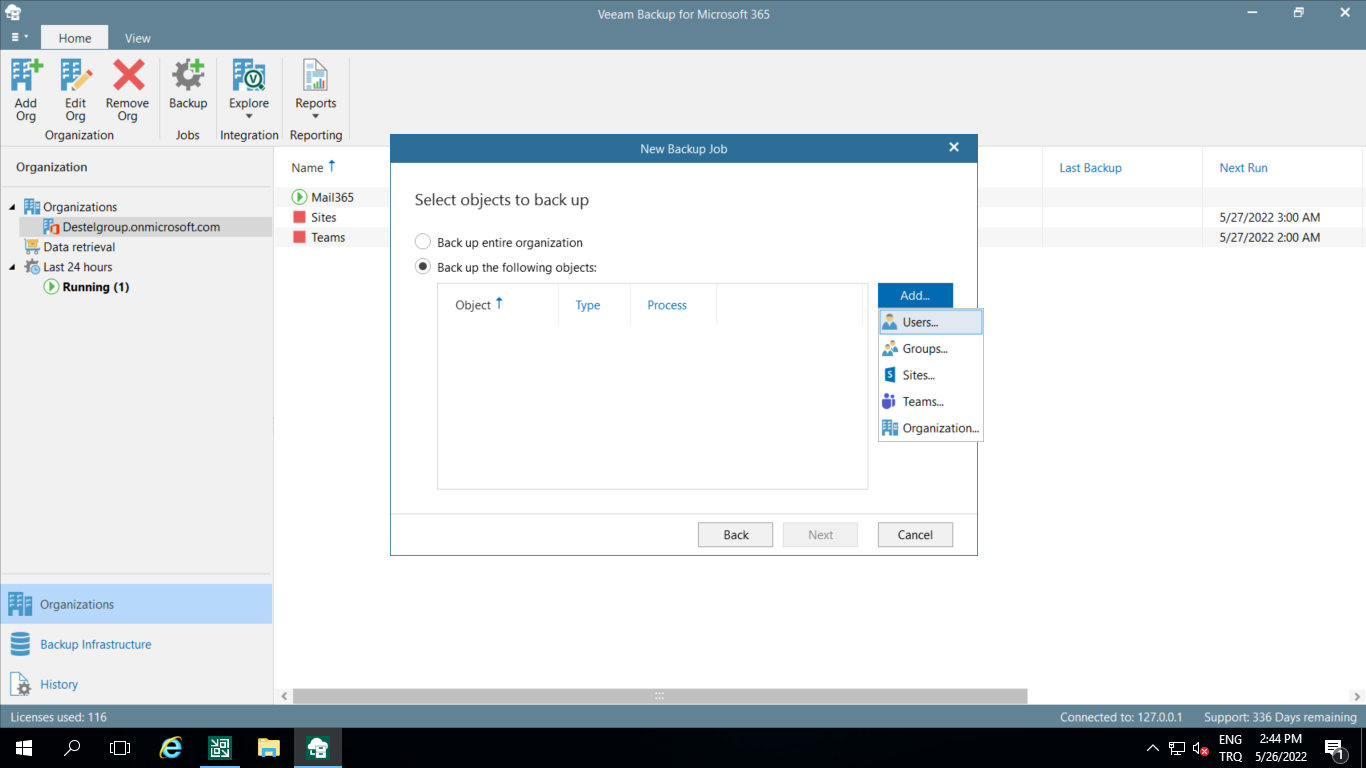Select Groups... from the Add menu

tap(930, 349)
